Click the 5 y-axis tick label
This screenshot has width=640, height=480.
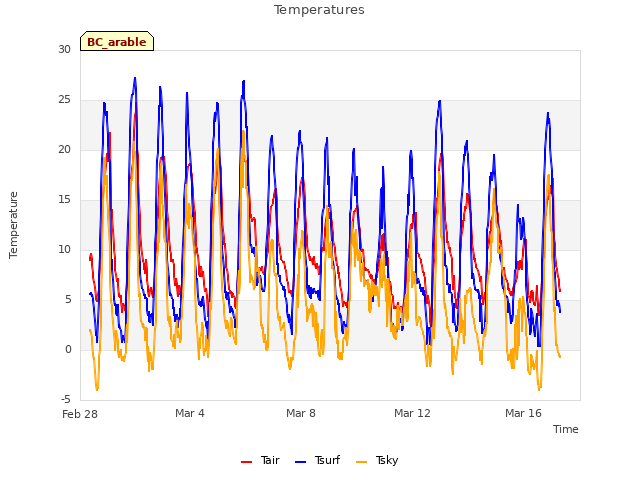(x=68, y=300)
